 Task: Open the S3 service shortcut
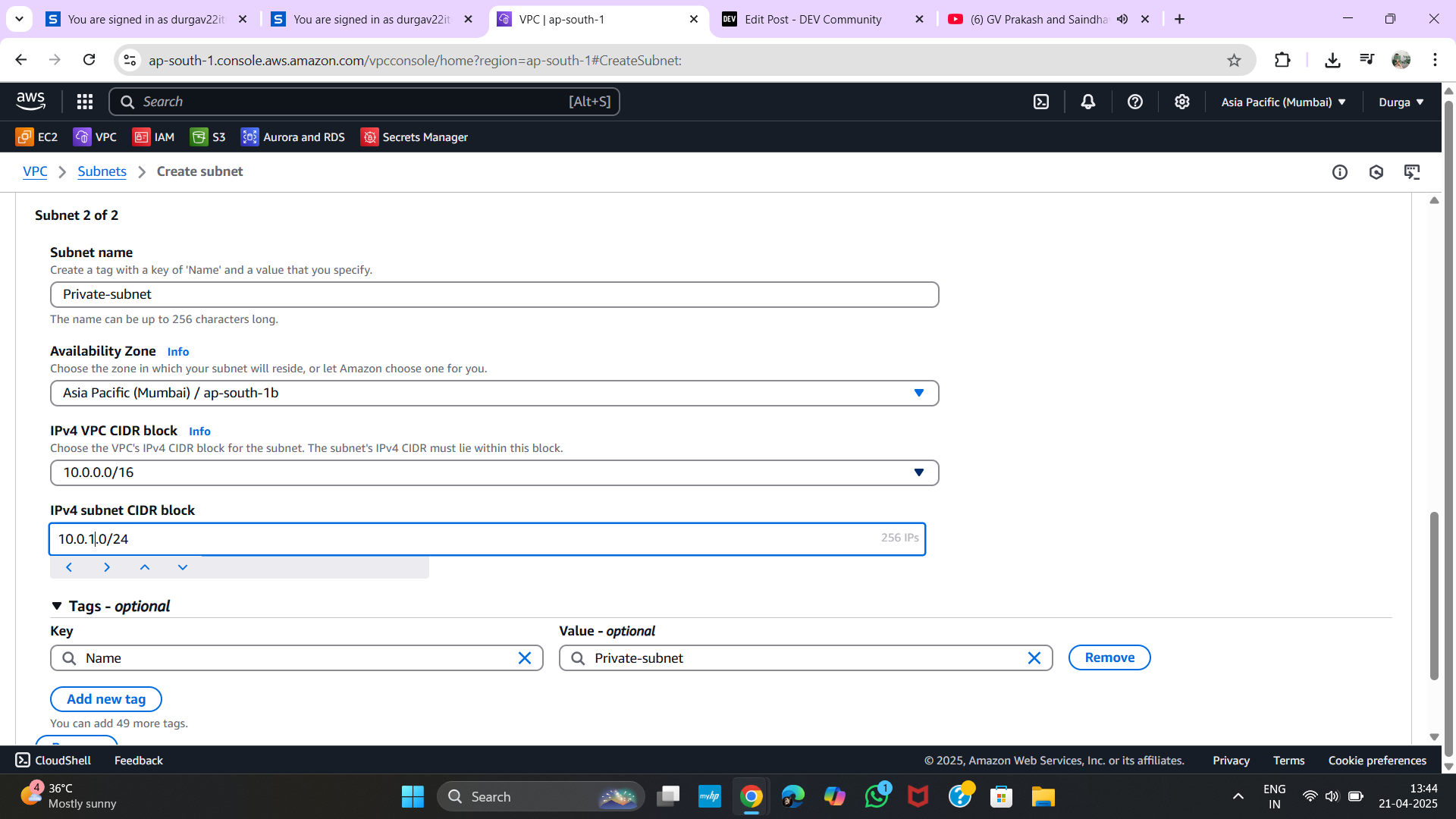pos(209,137)
